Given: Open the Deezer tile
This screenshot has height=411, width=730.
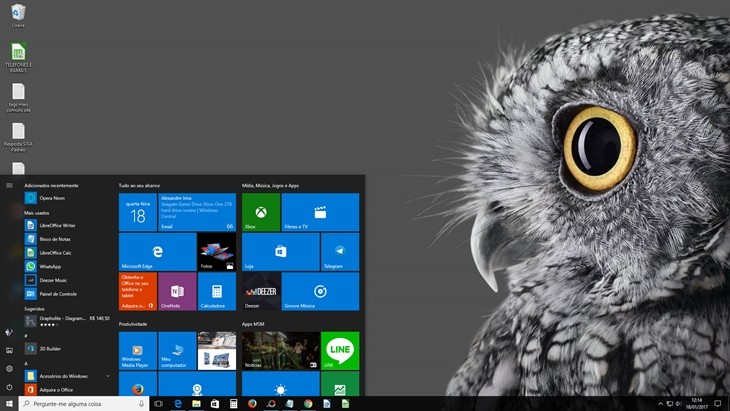Looking at the screenshot, I should pyautogui.click(x=261, y=291).
